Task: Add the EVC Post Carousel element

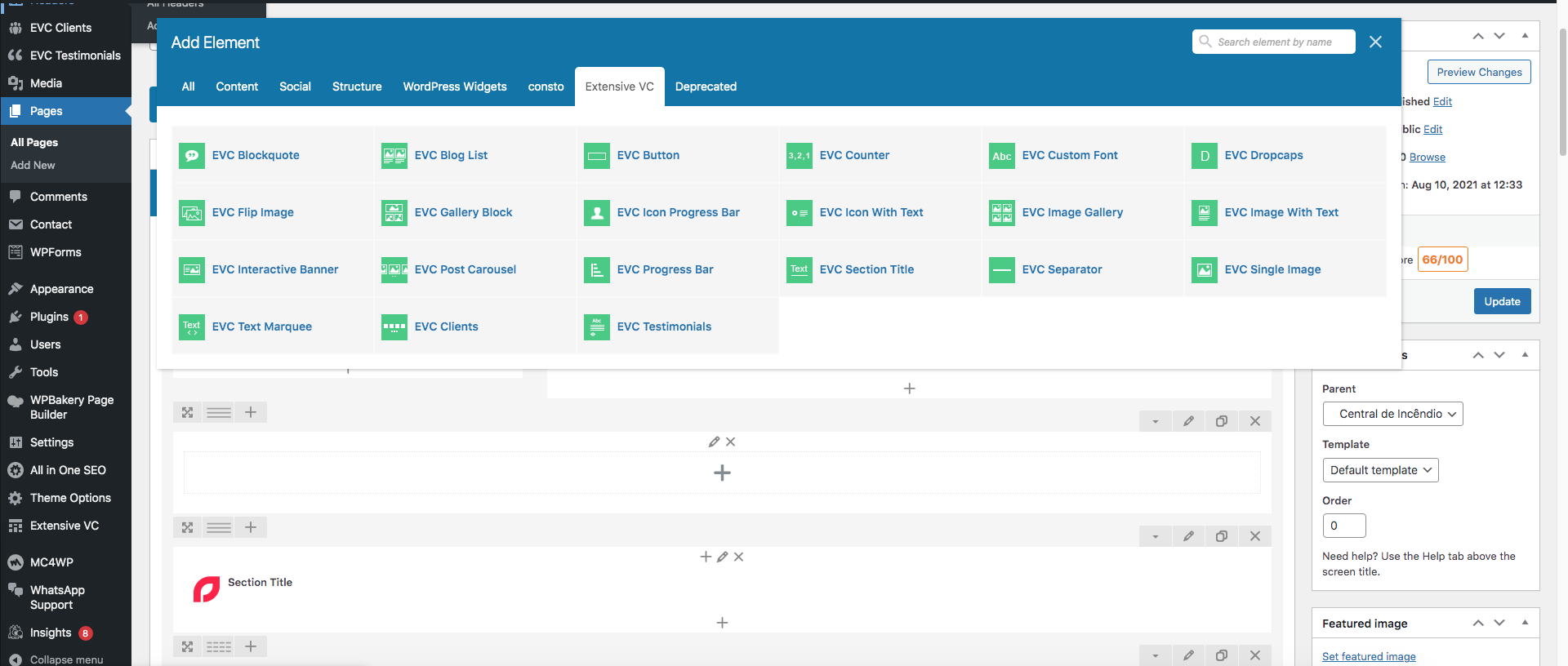Action: point(475,269)
